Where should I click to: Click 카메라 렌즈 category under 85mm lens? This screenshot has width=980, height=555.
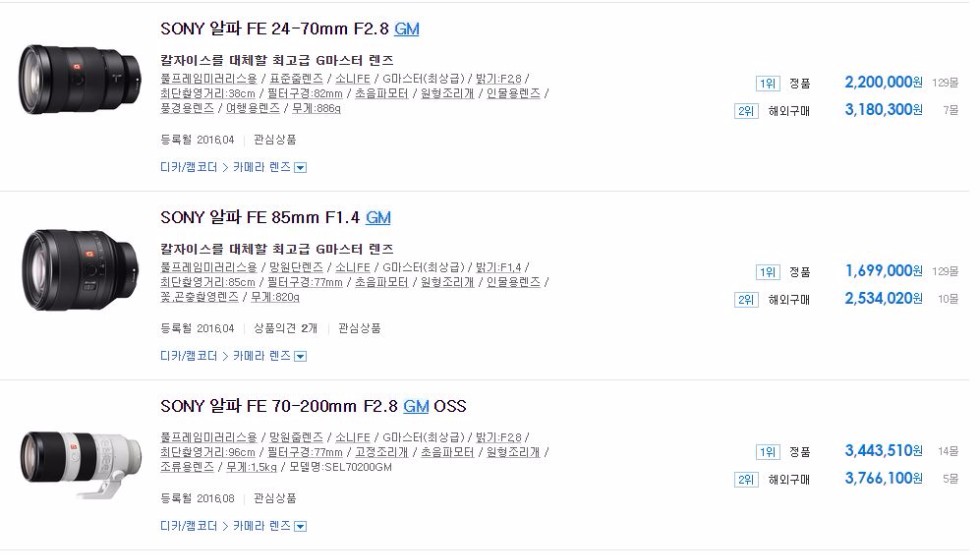click(261, 356)
